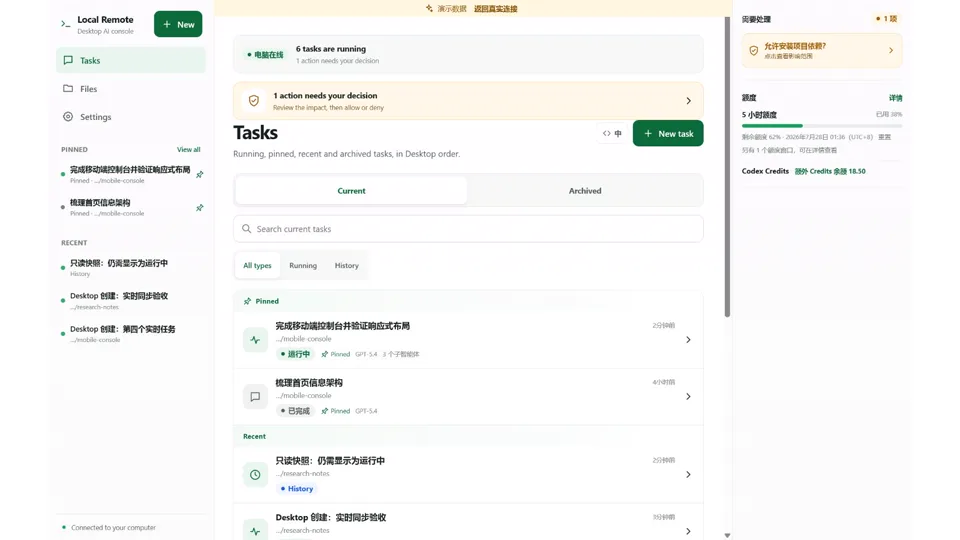This screenshot has width=960, height=540.
Task: Click the 详情 link in quota panel
Action: [895, 98]
